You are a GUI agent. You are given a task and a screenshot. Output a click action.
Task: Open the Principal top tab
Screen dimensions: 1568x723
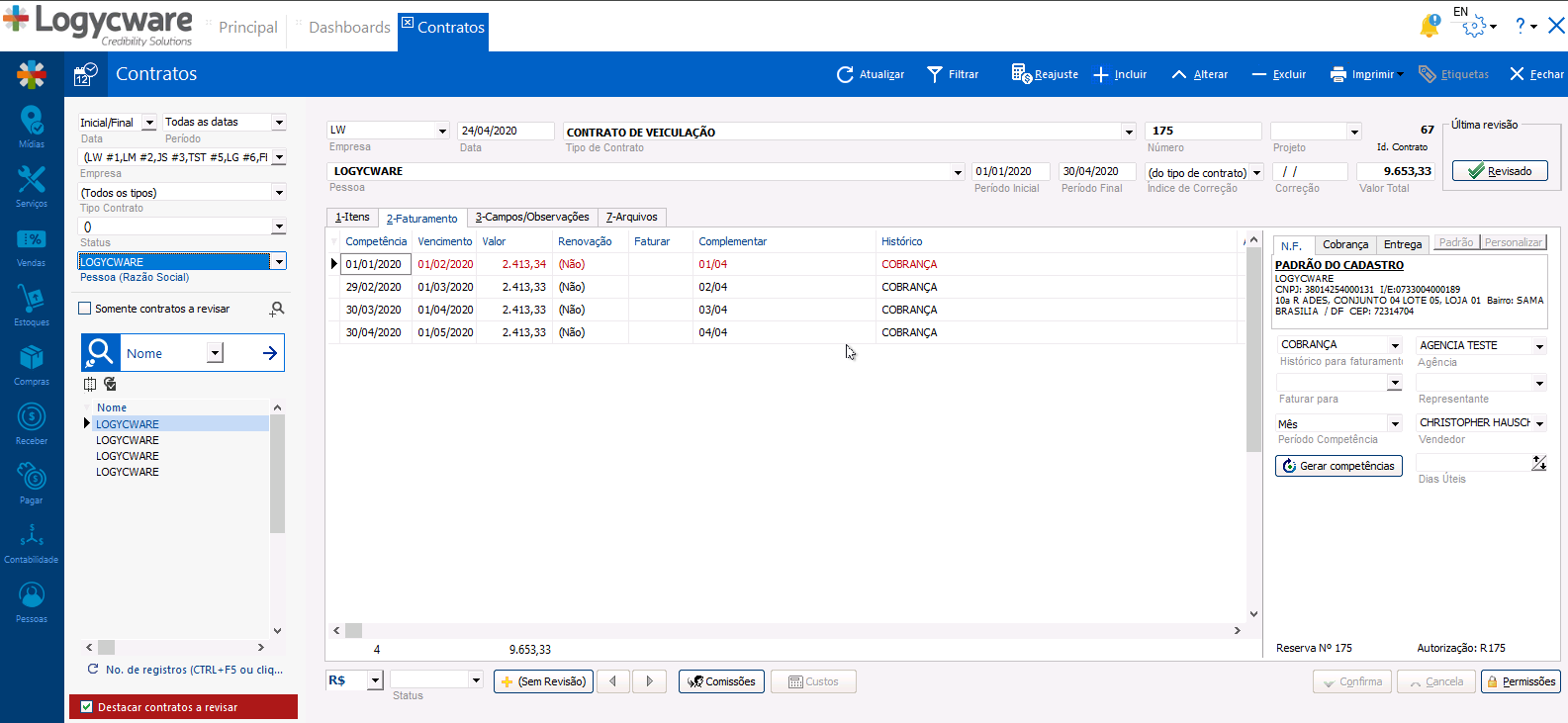coord(247,28)
